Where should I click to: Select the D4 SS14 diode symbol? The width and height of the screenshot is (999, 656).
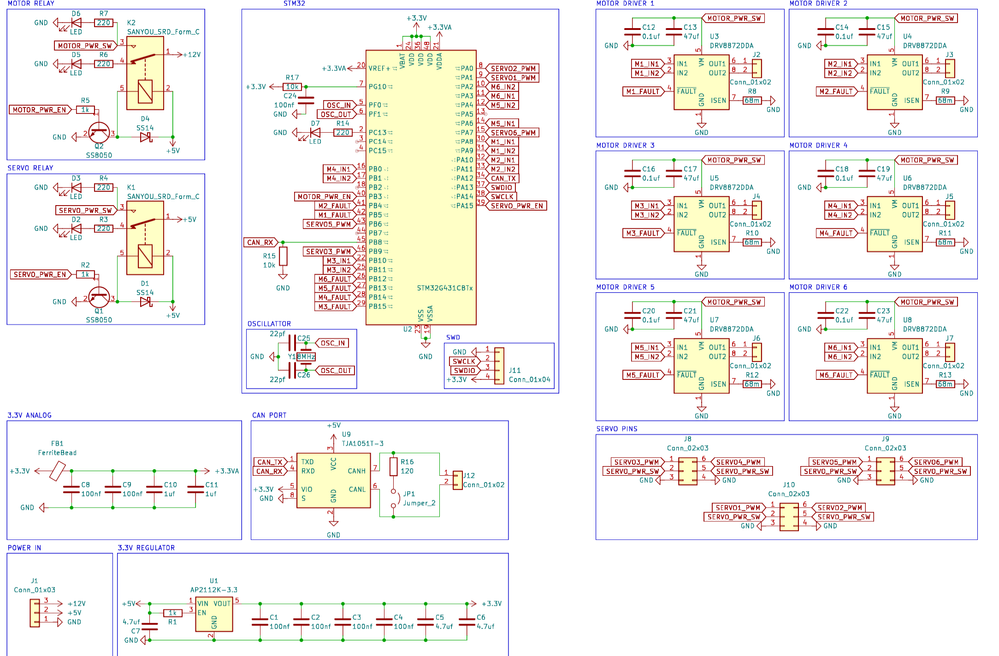(146, 136)
